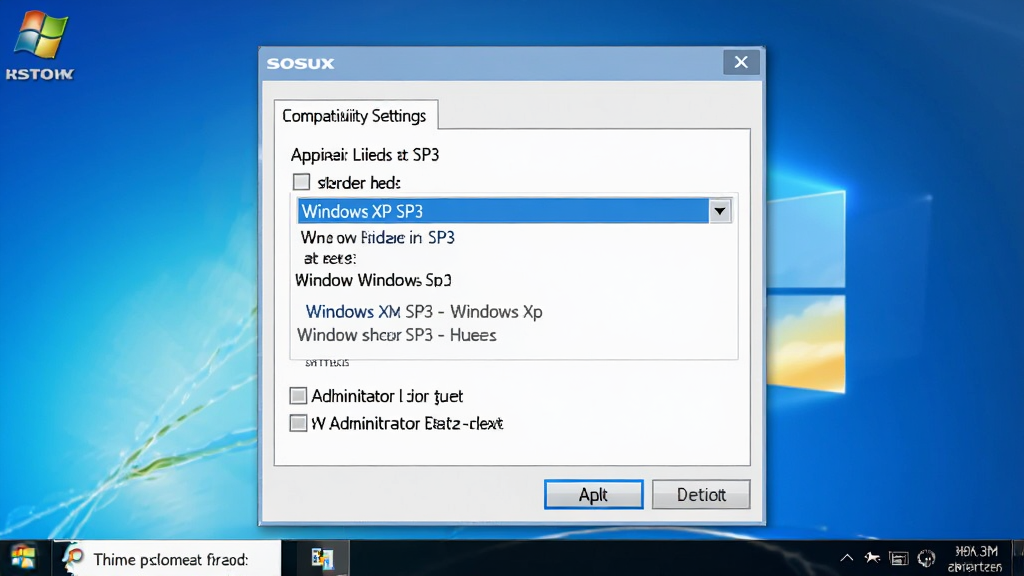Click the Aplt button
This screenshot has width=1024, height=576.
pyautogui.click(x=594, y=494)
